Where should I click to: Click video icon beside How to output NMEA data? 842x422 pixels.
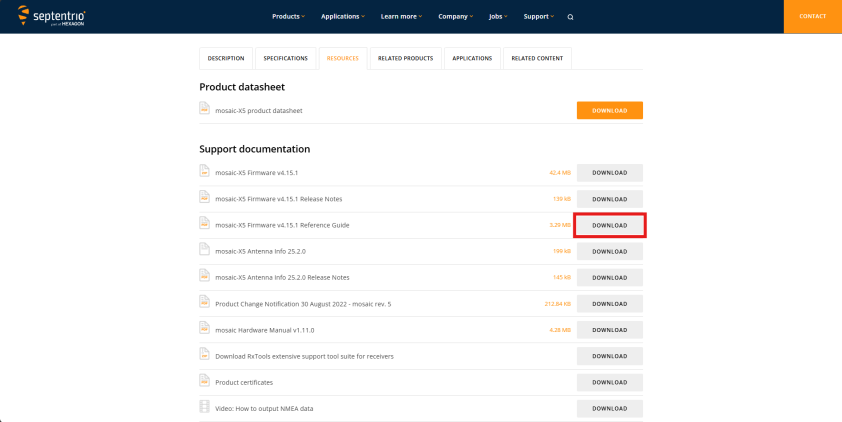click(205, 406)
